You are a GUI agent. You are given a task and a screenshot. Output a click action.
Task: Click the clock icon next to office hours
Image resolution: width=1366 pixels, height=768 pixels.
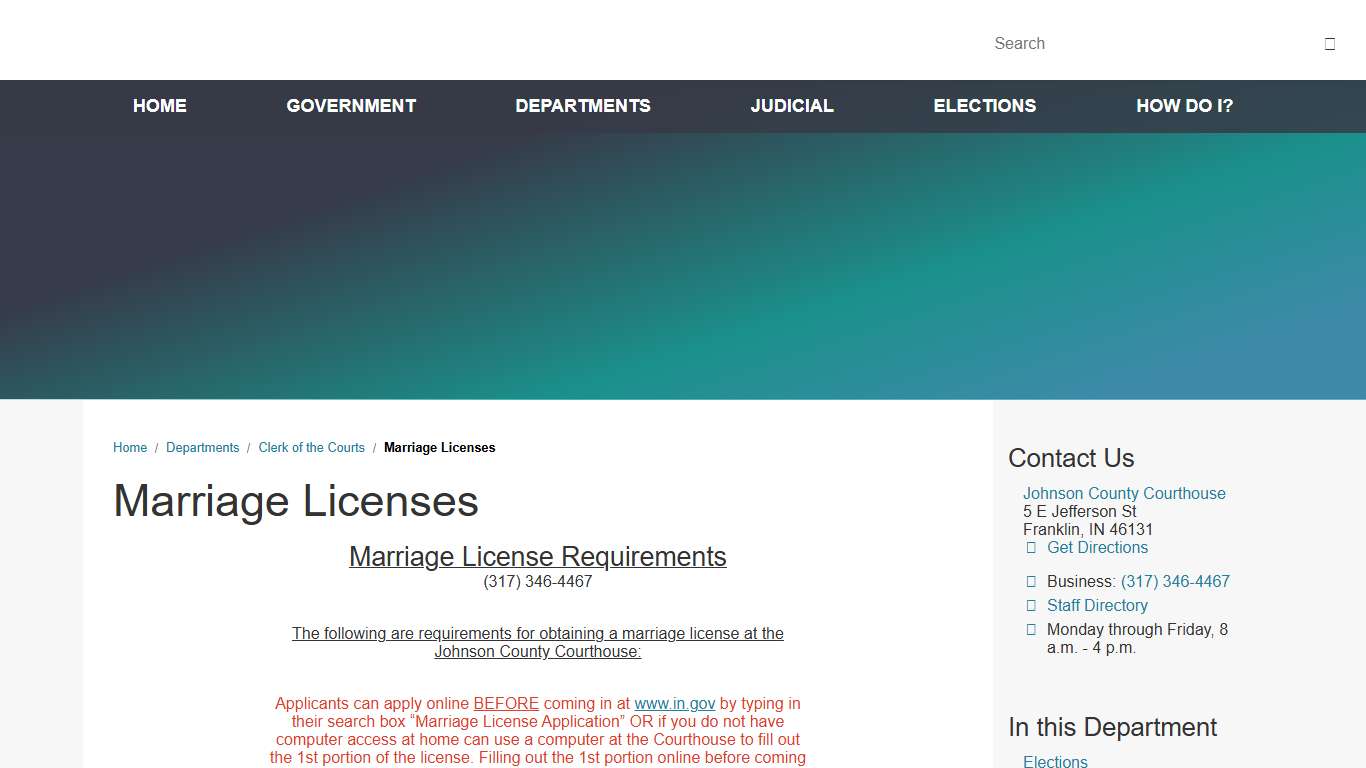[x=1030, y=629]
